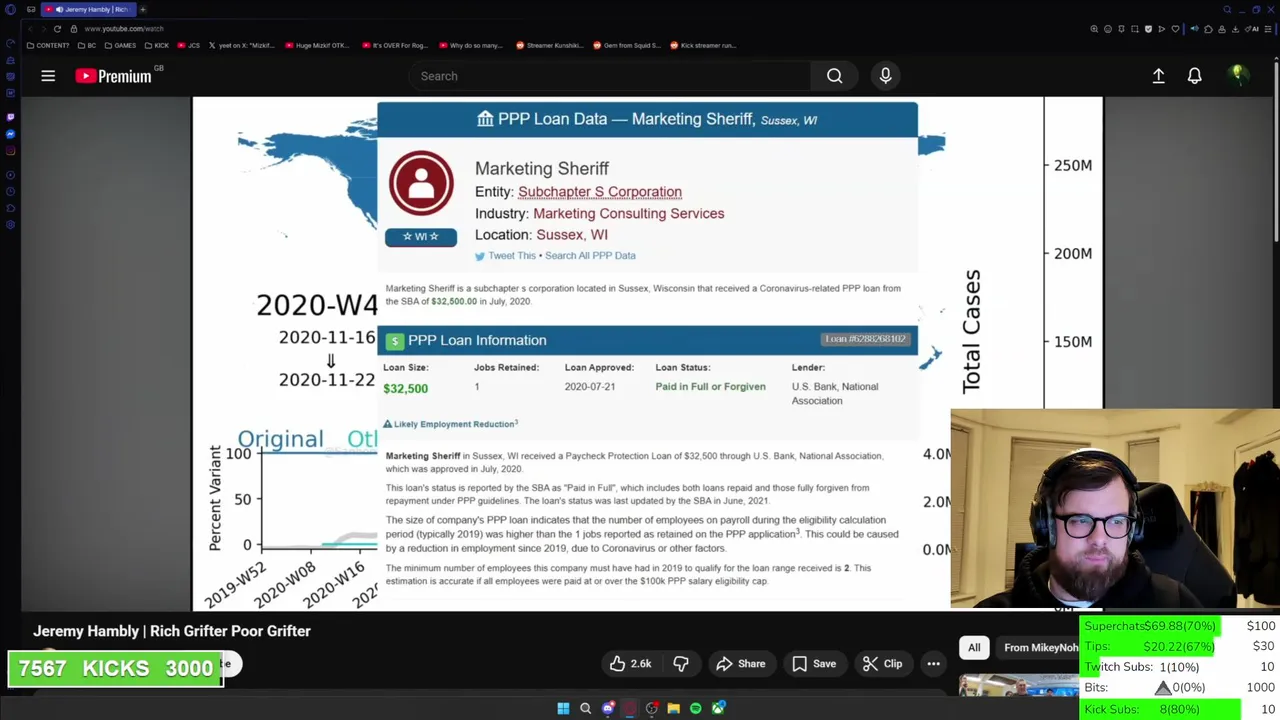Create a Clip of the video

(882, 664)
